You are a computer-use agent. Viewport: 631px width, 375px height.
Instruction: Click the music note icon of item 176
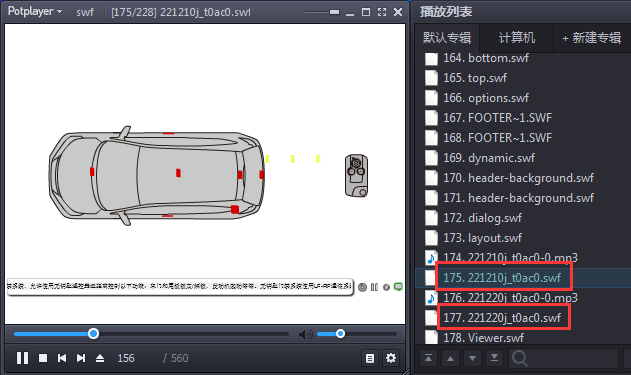tap(431, 298)
